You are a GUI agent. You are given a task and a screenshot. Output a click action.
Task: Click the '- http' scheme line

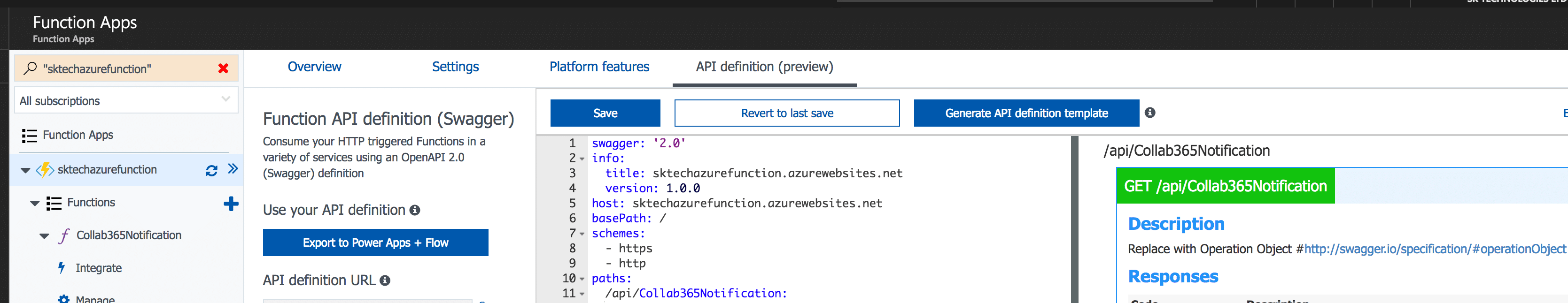tap(625, 264)
